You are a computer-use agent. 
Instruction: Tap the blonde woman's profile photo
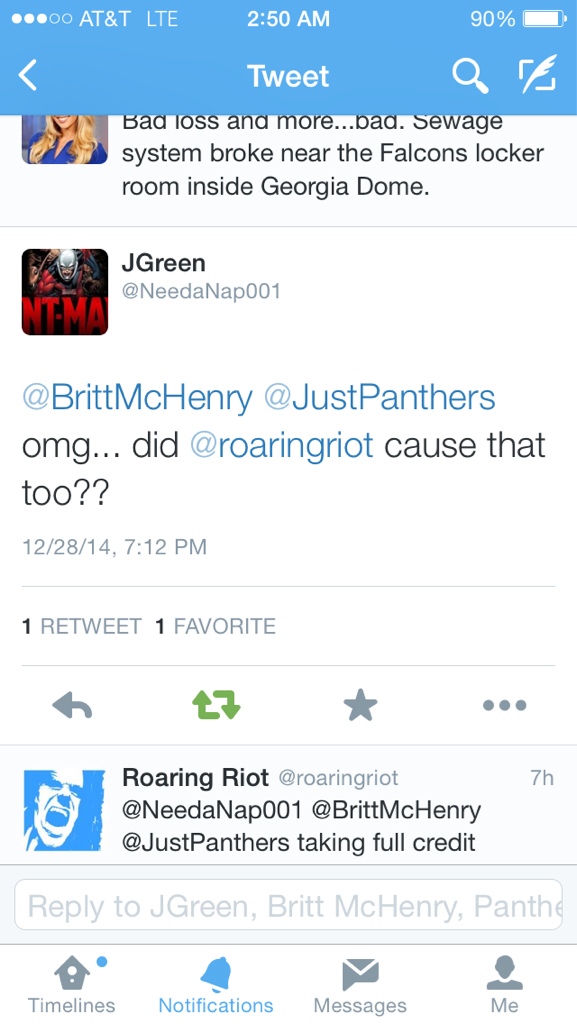point(65,139)
